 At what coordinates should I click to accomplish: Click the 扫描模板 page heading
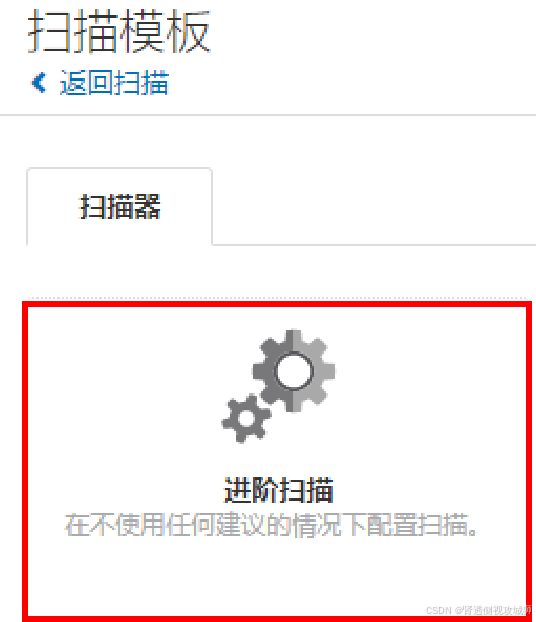click(119, 31)
